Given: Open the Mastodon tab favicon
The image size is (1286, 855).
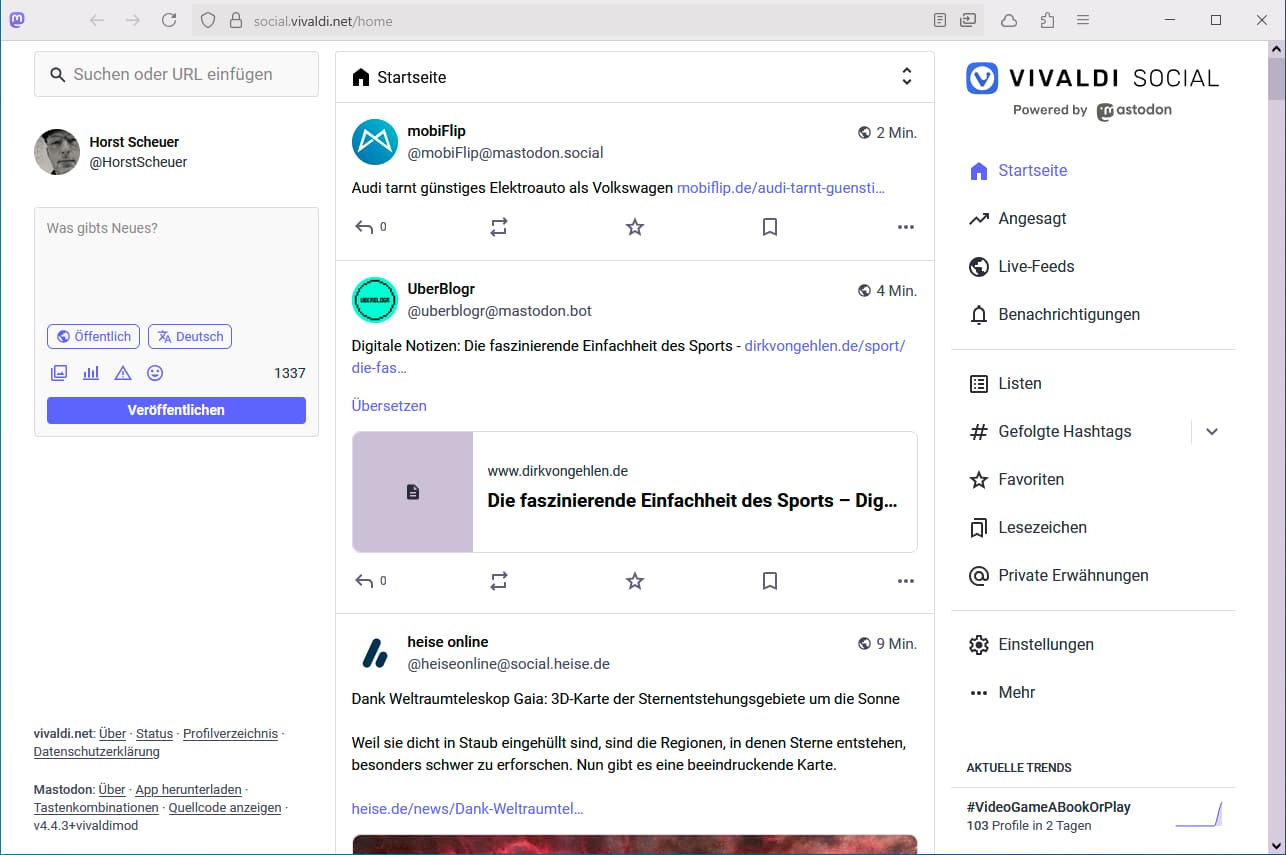Looking at the screenshot, I should (x=18, y=19).
